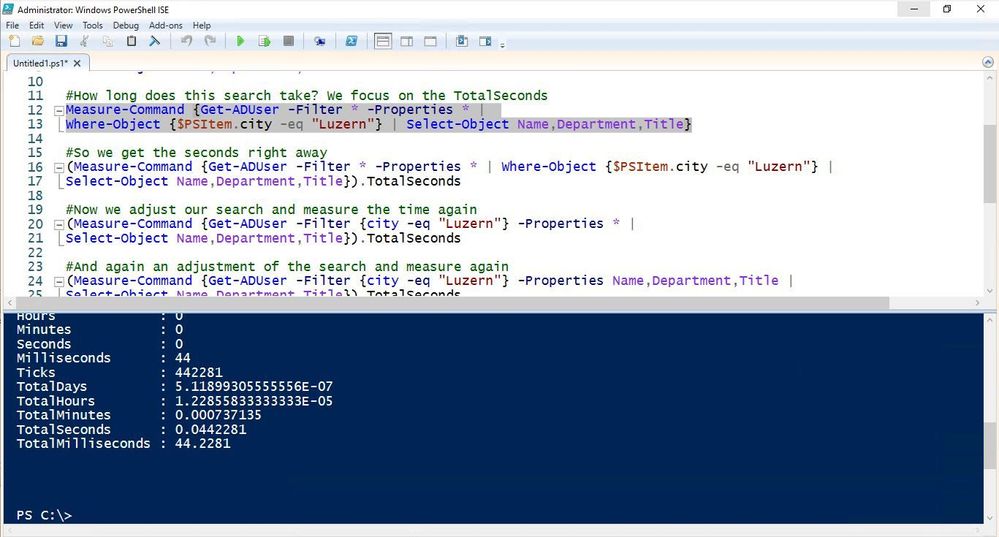Click .TotalSeconds on line 17

click(410, 181)
